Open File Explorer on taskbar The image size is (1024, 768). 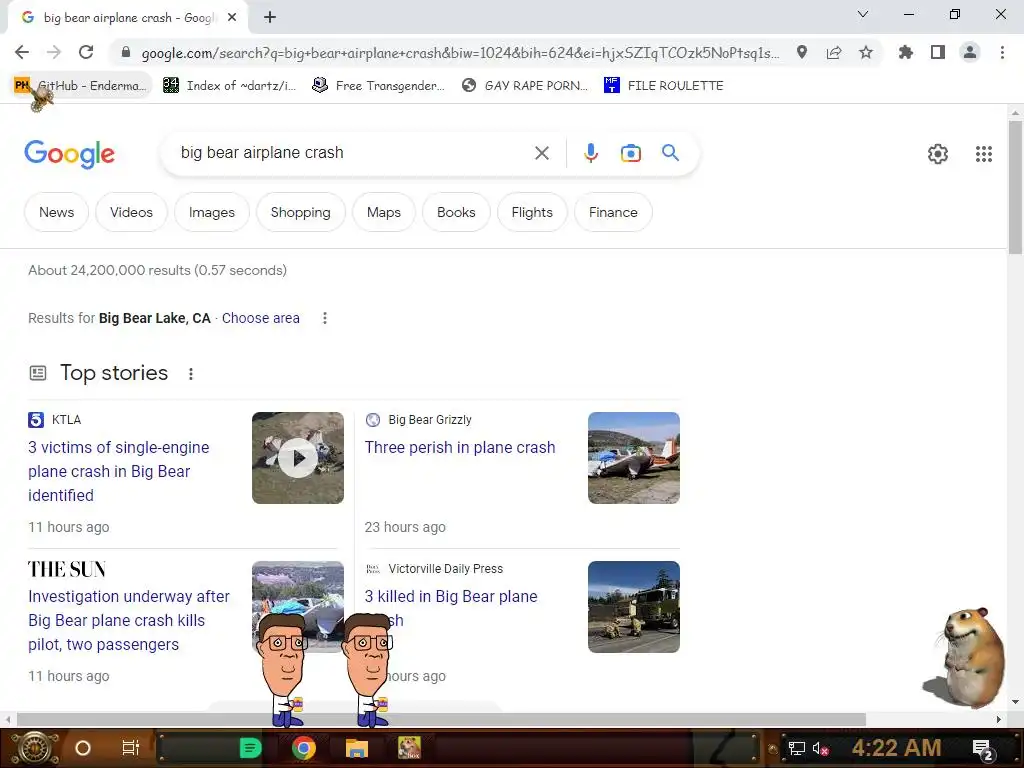[357, 748]
